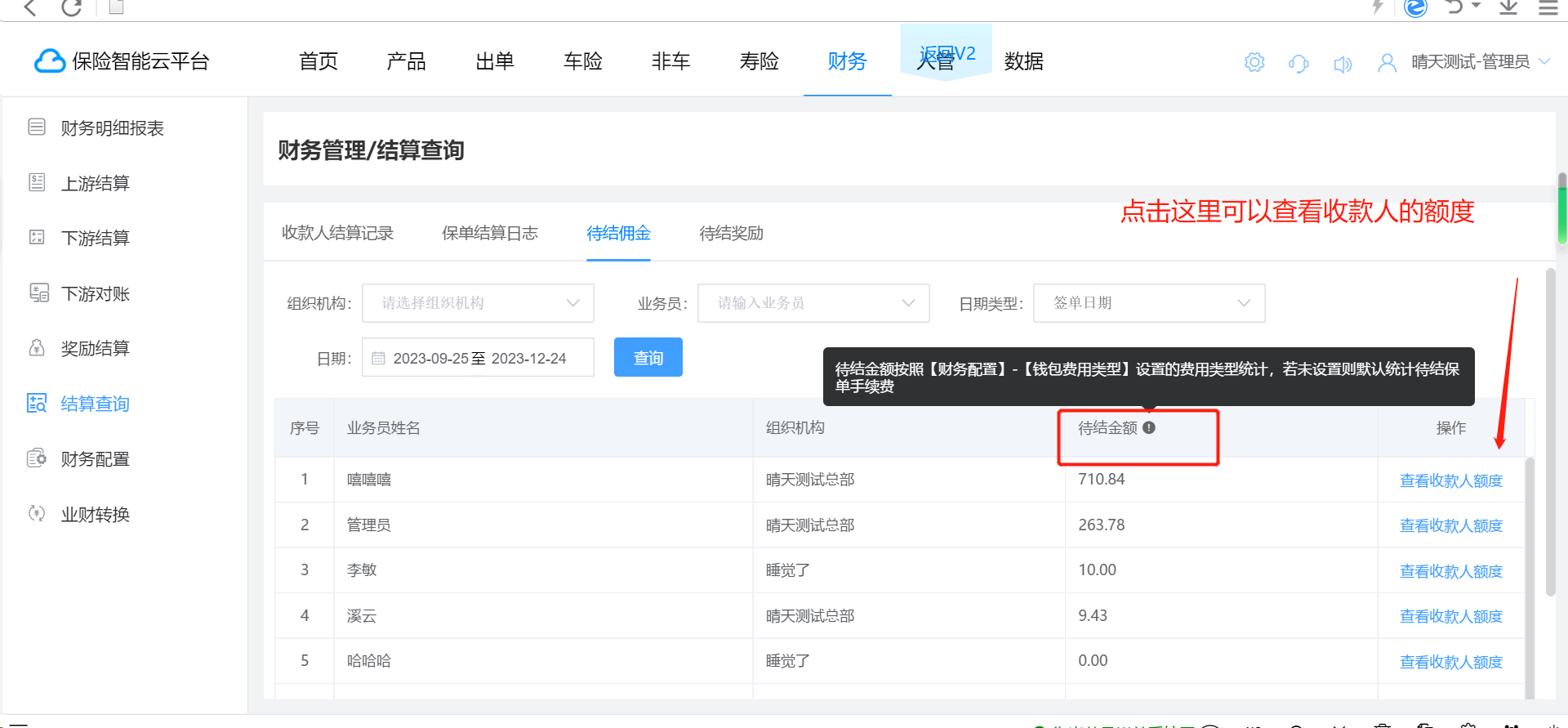The image size is (1568, 728).
Task: Switch to the 待结奖励 tab
Action: pos(731,233)
